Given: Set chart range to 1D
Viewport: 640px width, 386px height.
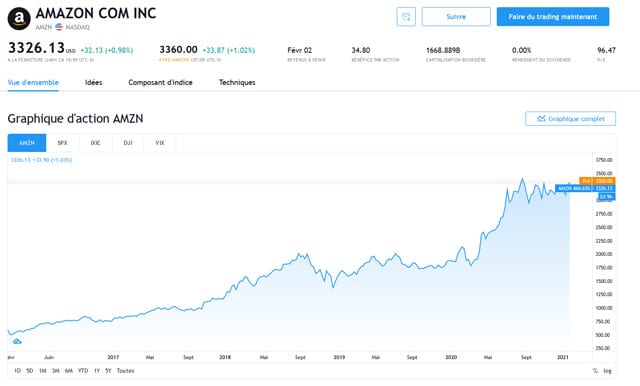Looking at the screenshot, I should coord(17,371).
